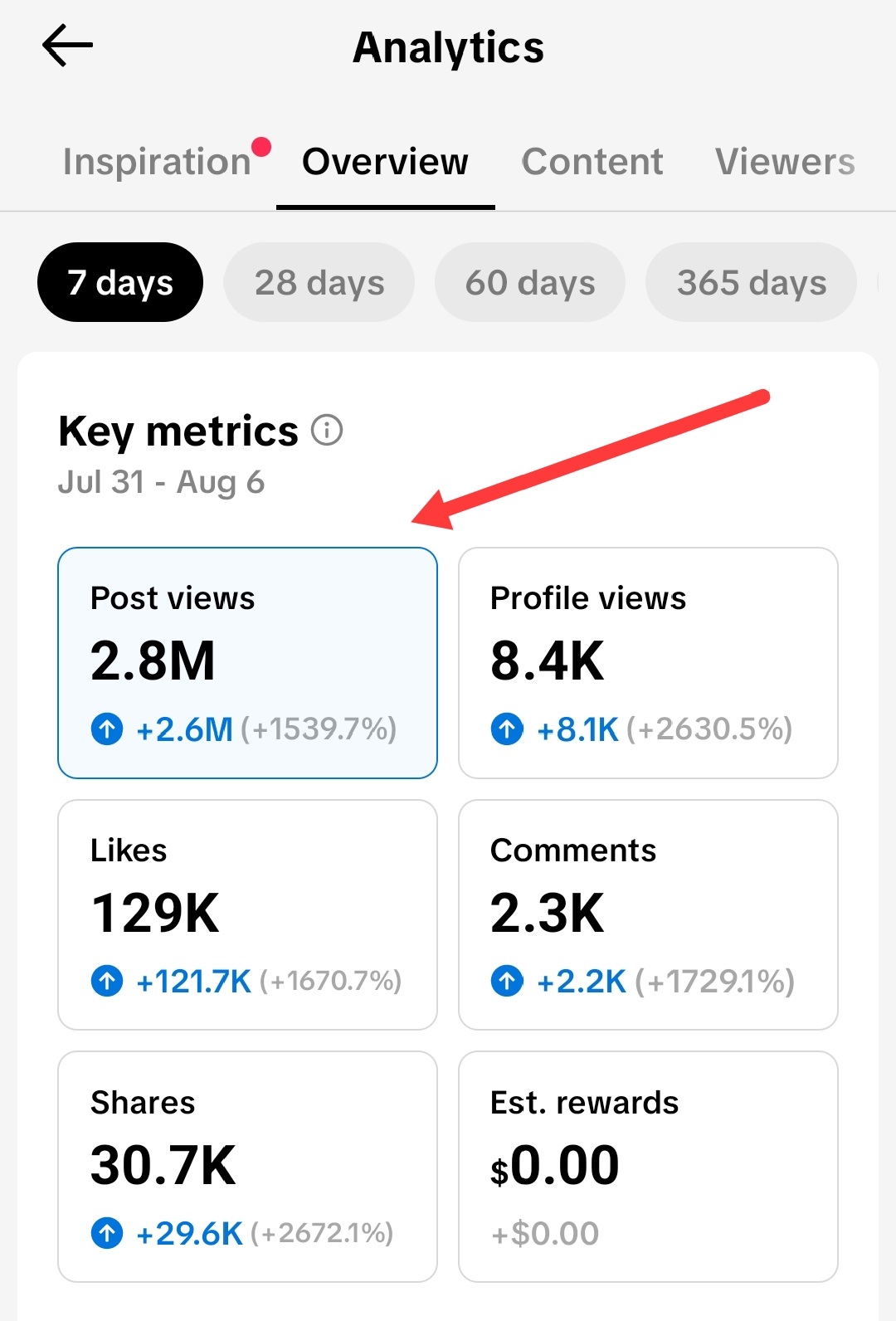
Task: Select the Likes metric card
Action: pos(247,914)
